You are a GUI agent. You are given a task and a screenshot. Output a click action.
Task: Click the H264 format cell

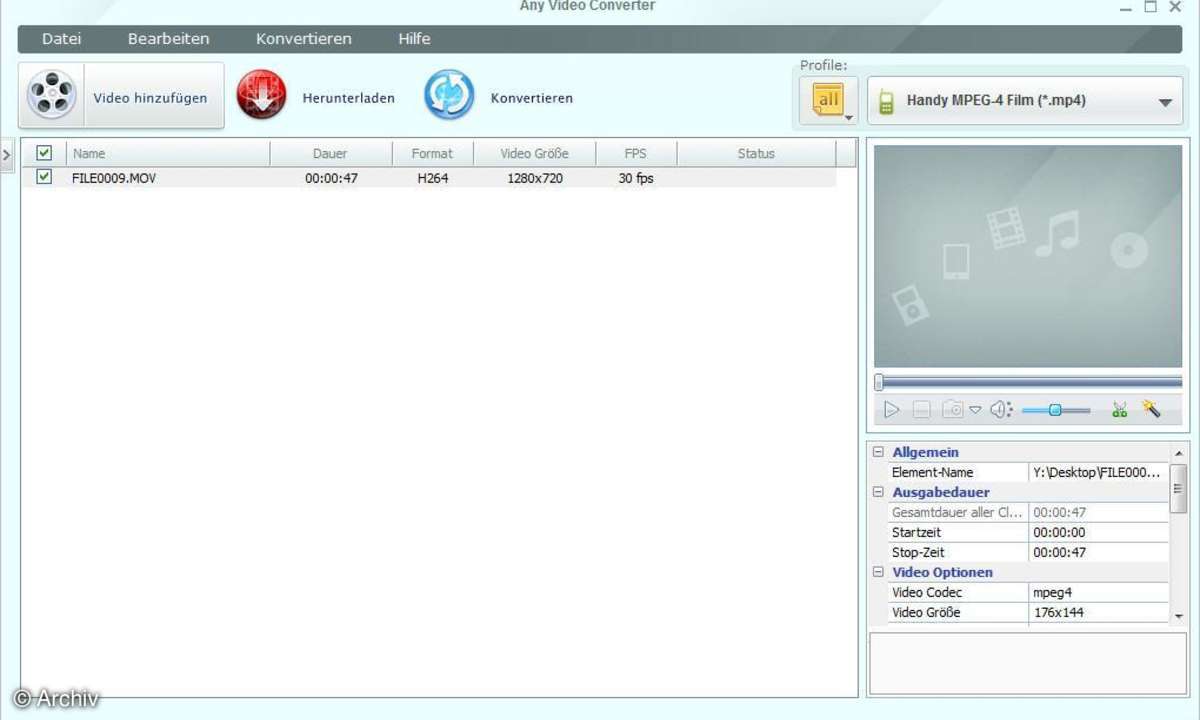pyautogui.click(x=432, y=178)
